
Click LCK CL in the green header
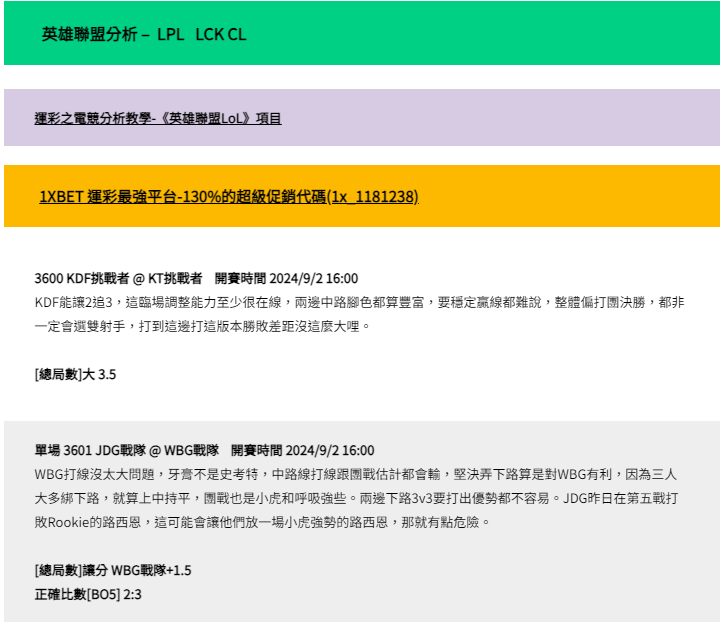(221, 34)
